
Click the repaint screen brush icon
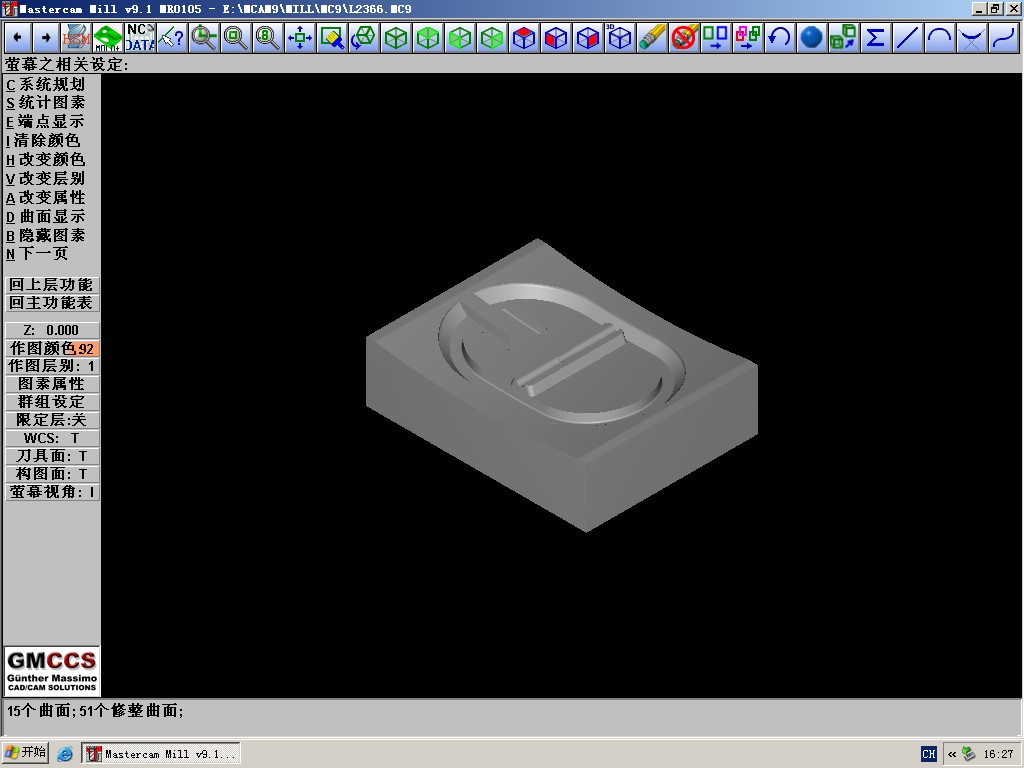pos(332,38)
